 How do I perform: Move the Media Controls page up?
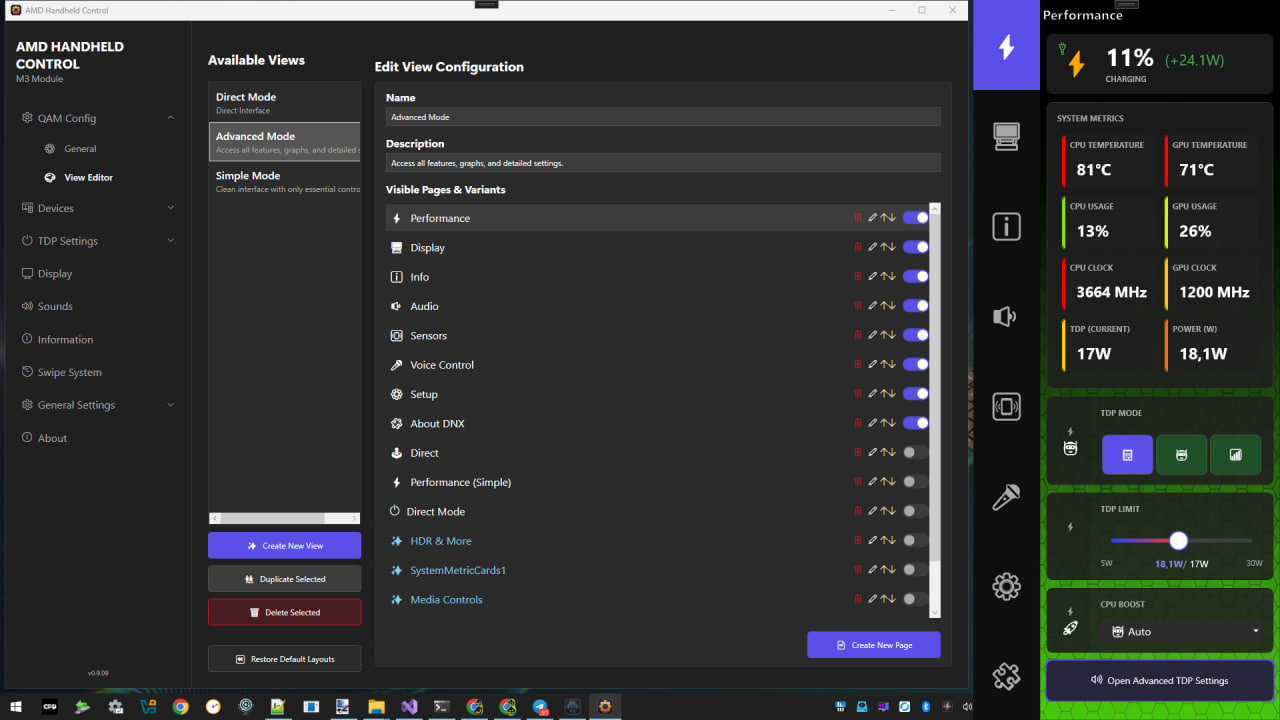[x=883, y=599]
